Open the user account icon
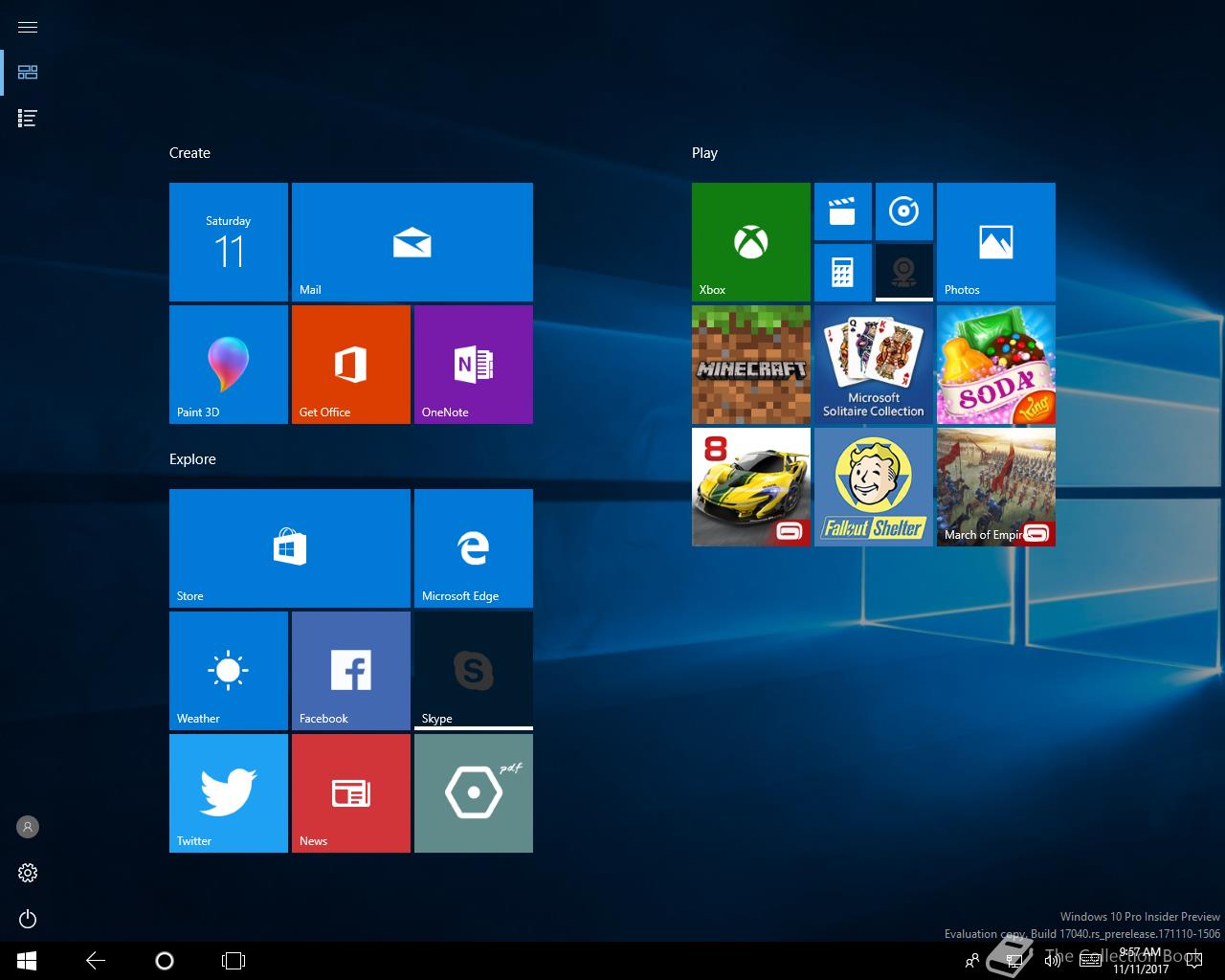The height and width of the screenshot is (980, 1225). click(28, 827)
